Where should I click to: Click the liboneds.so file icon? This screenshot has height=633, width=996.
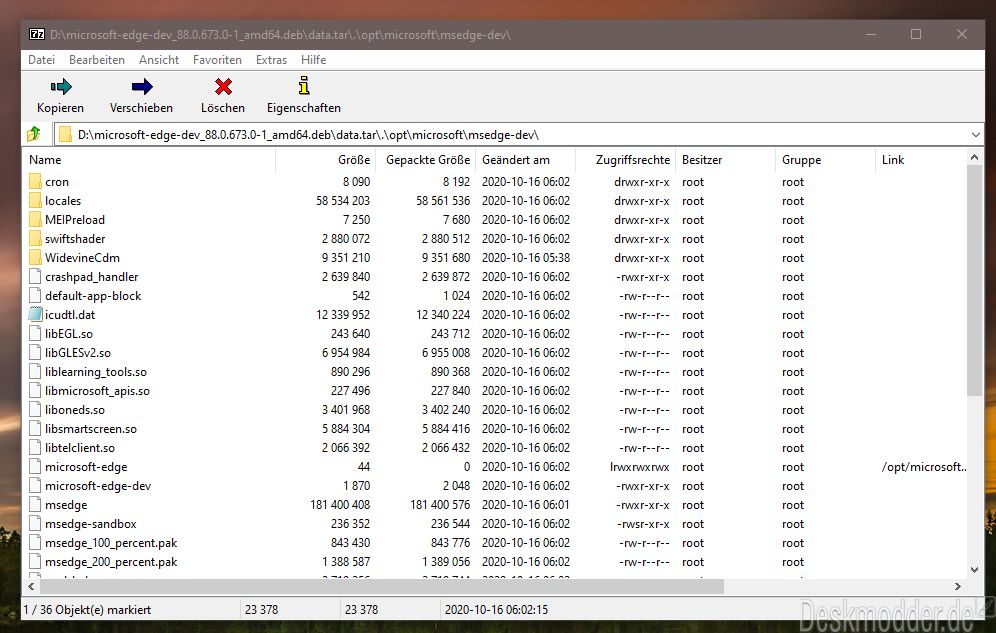(x=35, y=410)
